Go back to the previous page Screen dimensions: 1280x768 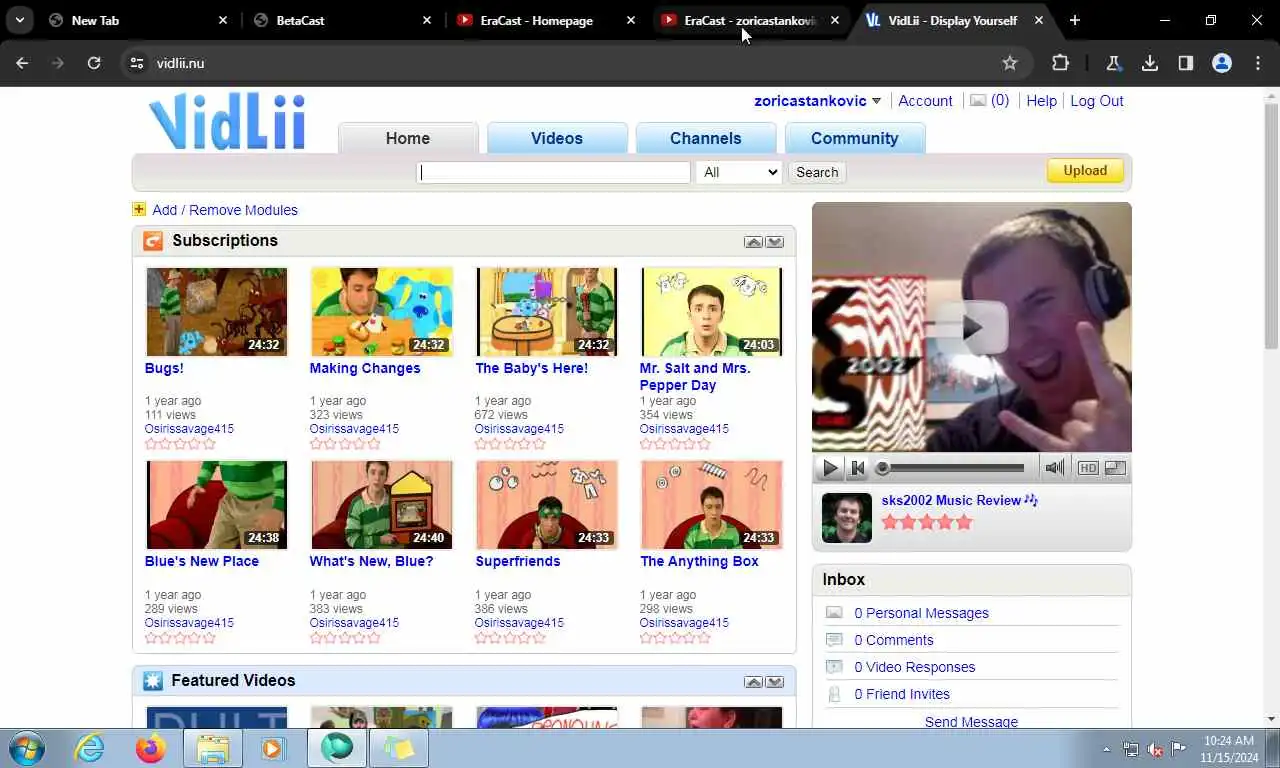(22, 63)
